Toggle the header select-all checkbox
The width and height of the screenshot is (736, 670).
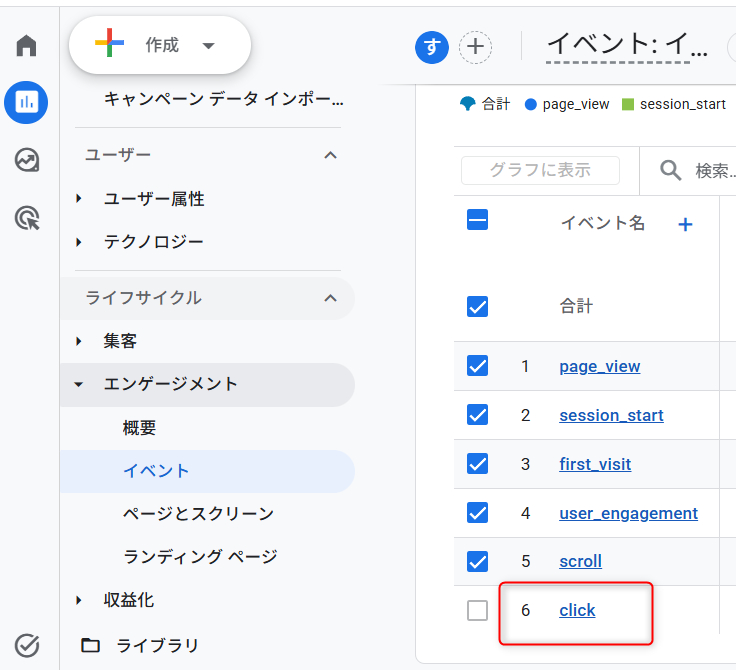coord(477,220)
